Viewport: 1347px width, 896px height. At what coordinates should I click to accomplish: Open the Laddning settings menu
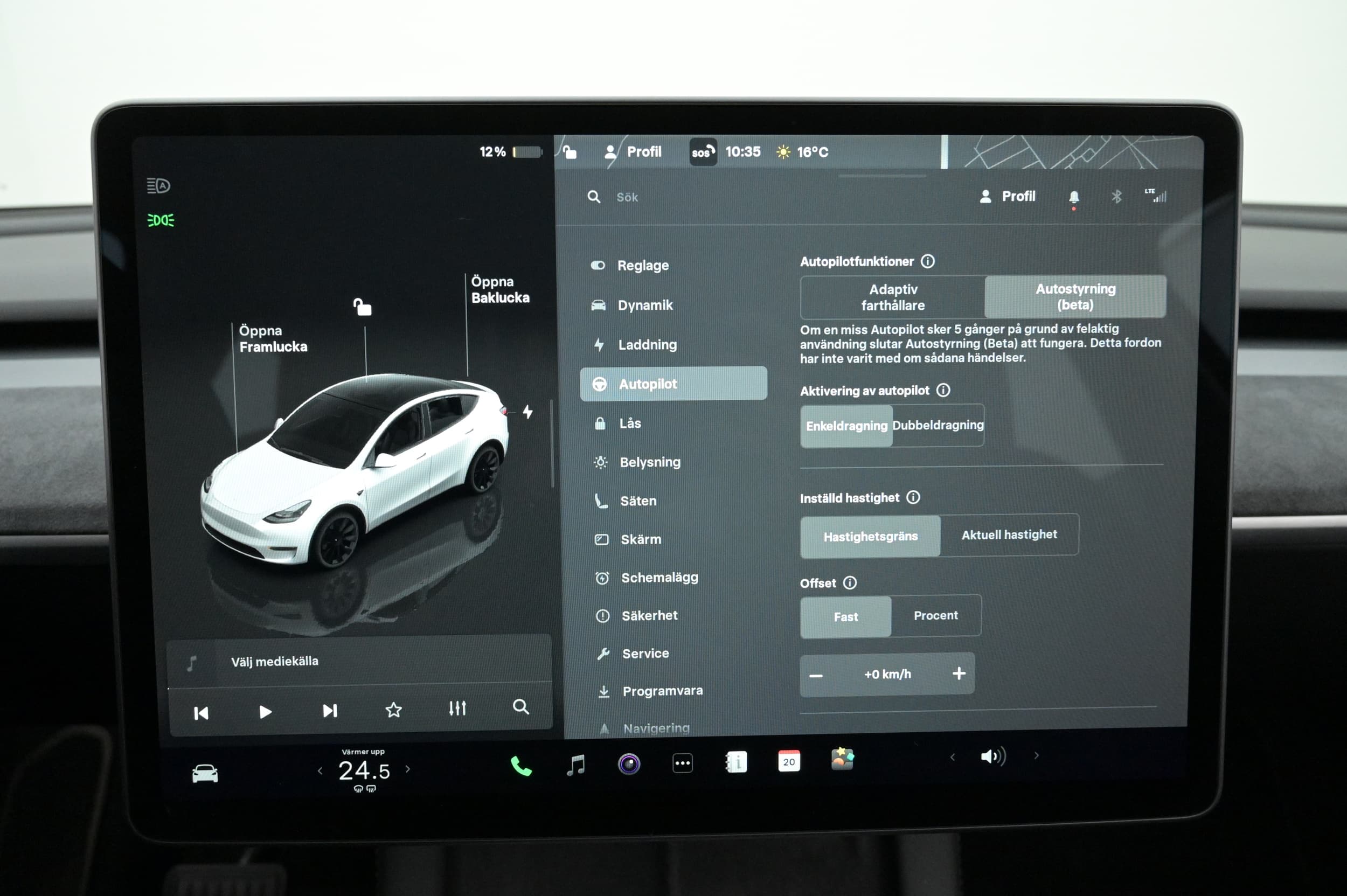647,345
